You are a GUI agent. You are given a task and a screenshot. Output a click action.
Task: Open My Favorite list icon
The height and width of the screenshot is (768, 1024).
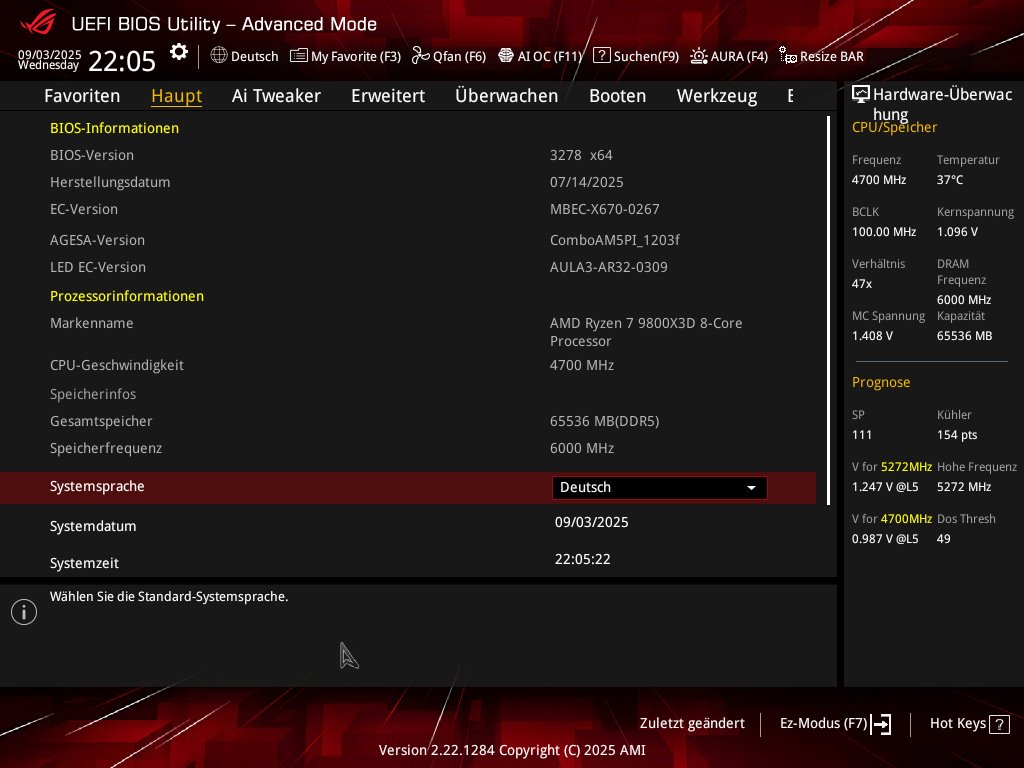pos(298,56)
